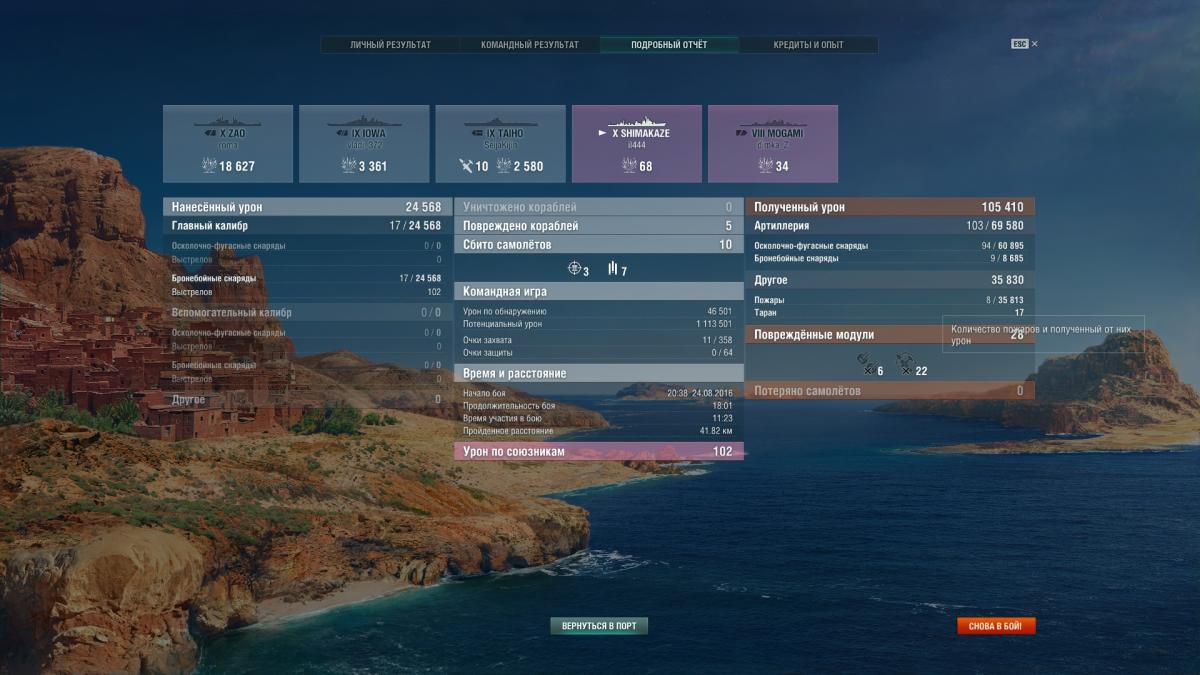Click the Урон по союзникам row

(599, 452)
